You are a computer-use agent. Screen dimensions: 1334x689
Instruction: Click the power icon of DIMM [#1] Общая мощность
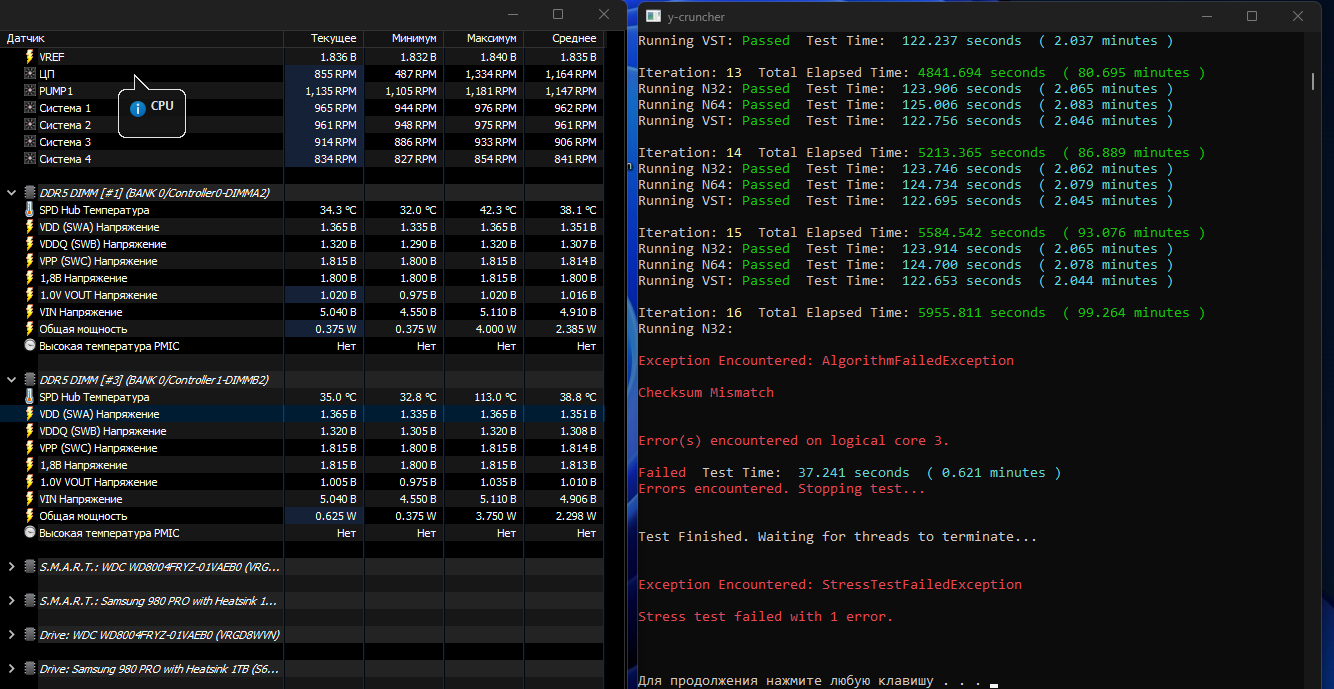click(x=29, y=329)
